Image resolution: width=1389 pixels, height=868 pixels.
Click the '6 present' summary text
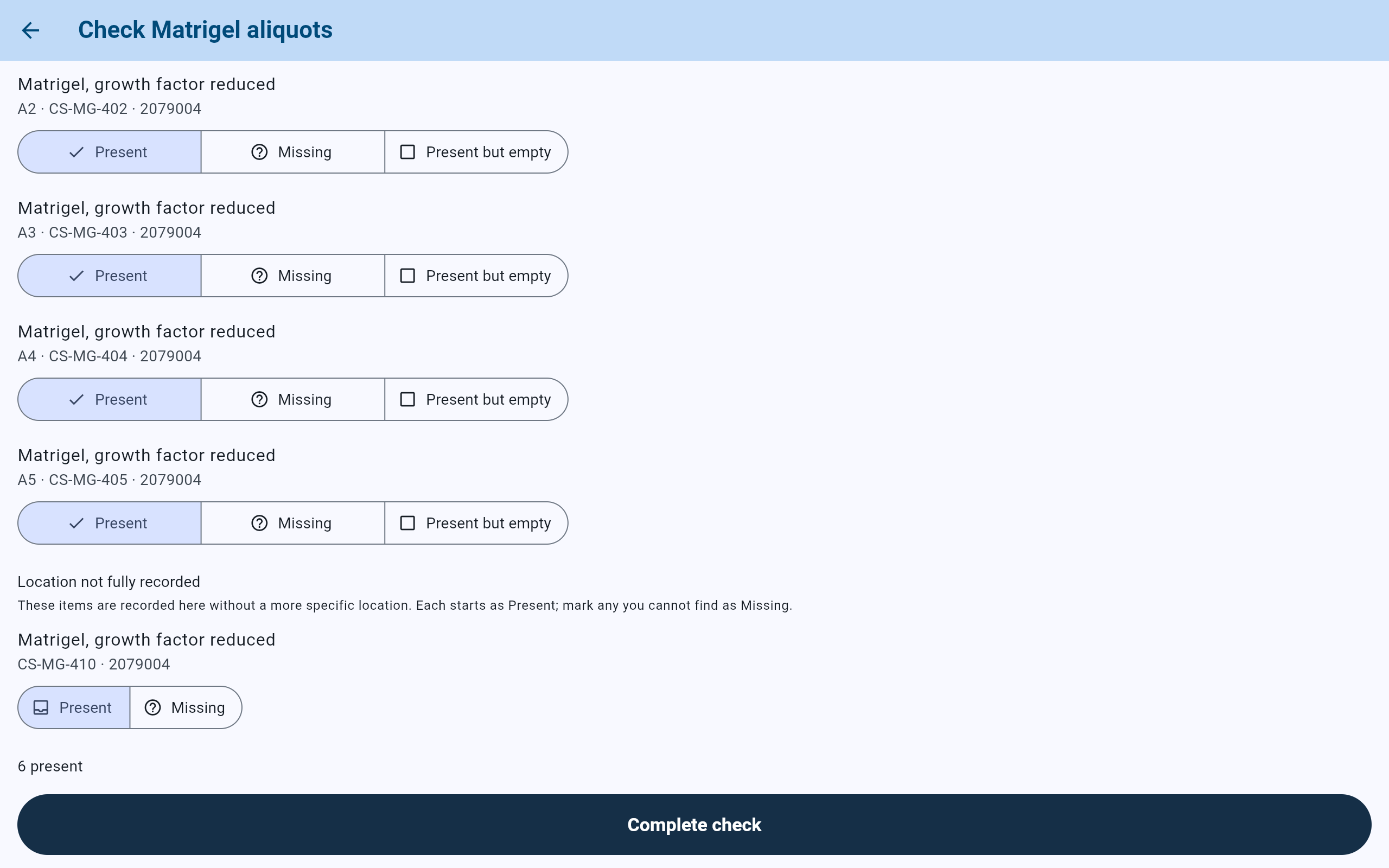[x=50, y=767]
